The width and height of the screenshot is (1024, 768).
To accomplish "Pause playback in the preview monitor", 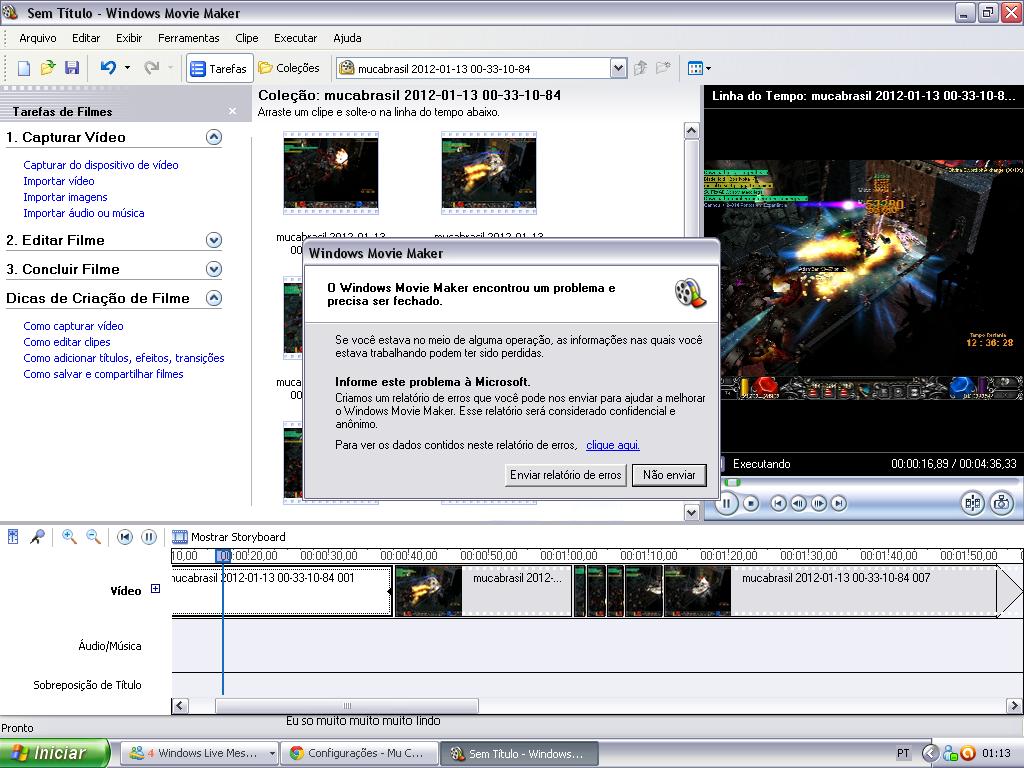I will (727, 503).
